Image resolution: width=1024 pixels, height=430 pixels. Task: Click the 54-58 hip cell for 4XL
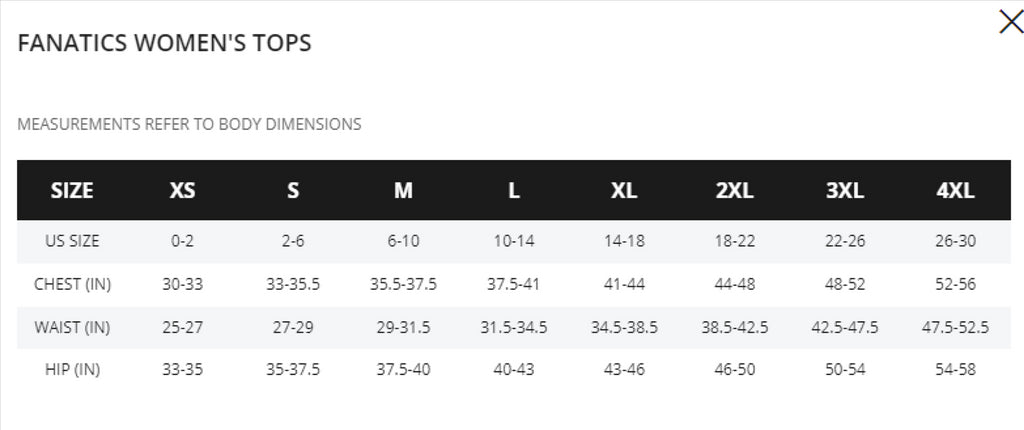(x=955, y=369)
